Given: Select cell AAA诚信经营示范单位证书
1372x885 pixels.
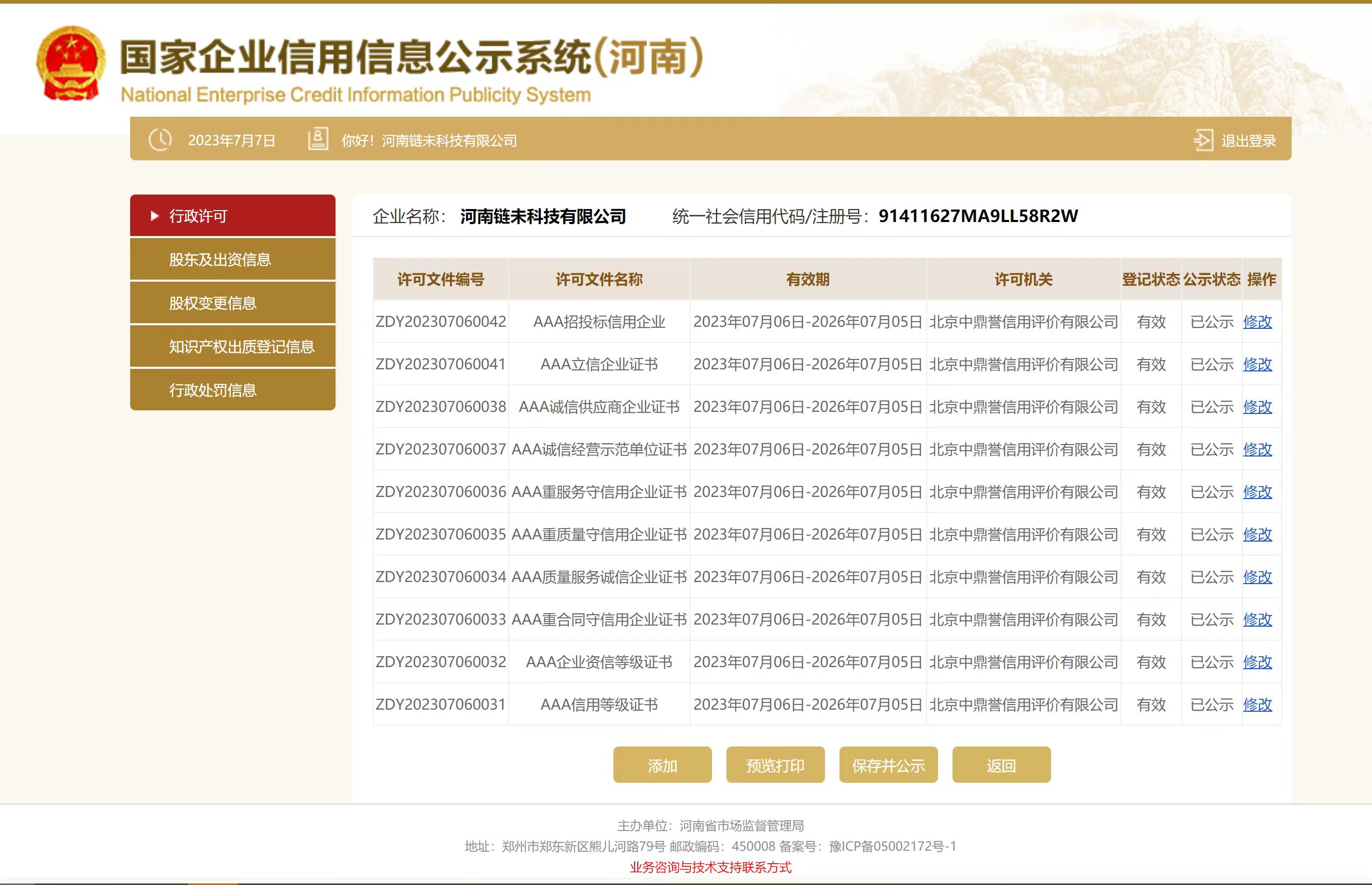Looking at the screenshot, I should pyautogui.click(x=599, y=449).
